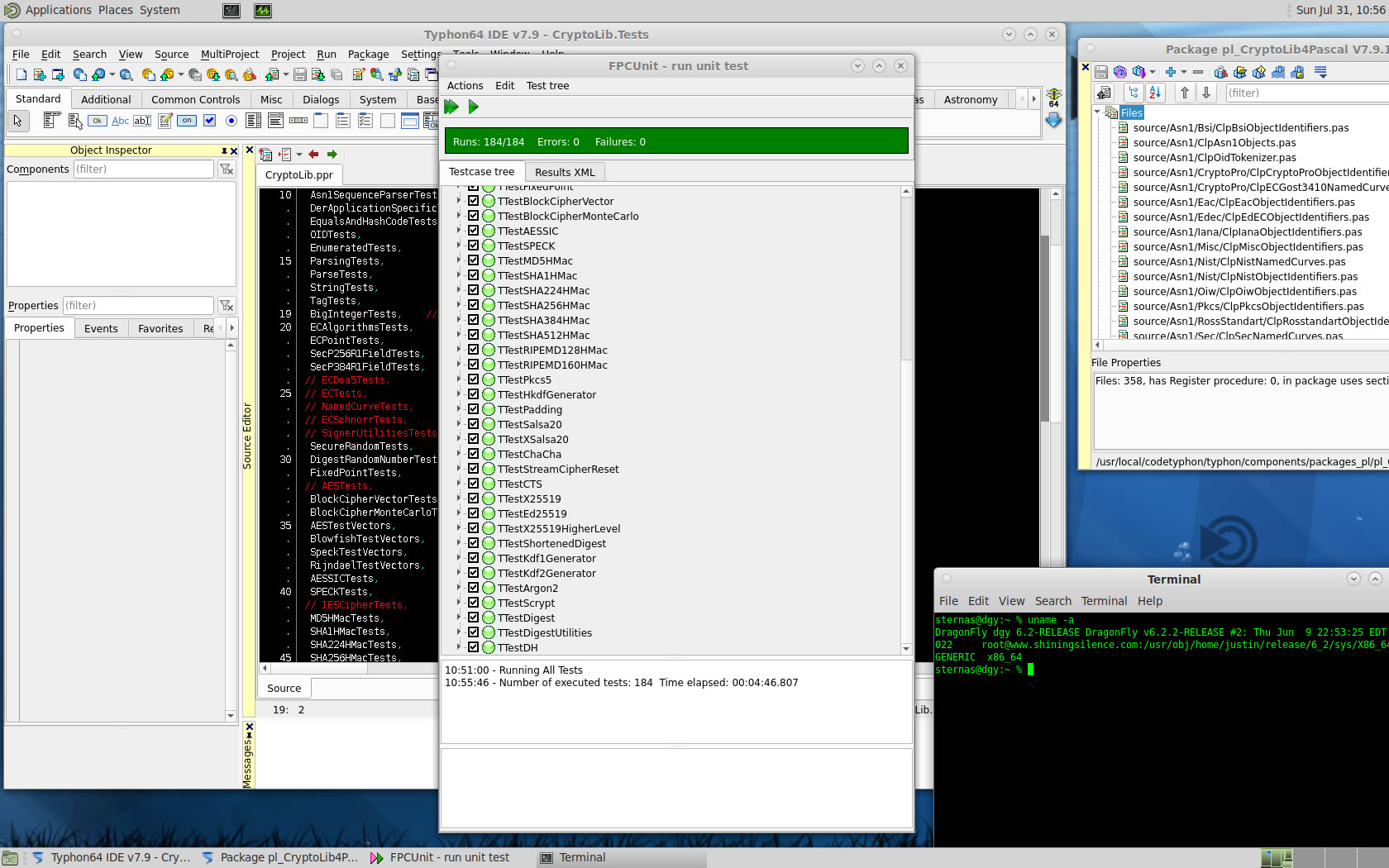Switch to Results XML tab

click(565, 172)
